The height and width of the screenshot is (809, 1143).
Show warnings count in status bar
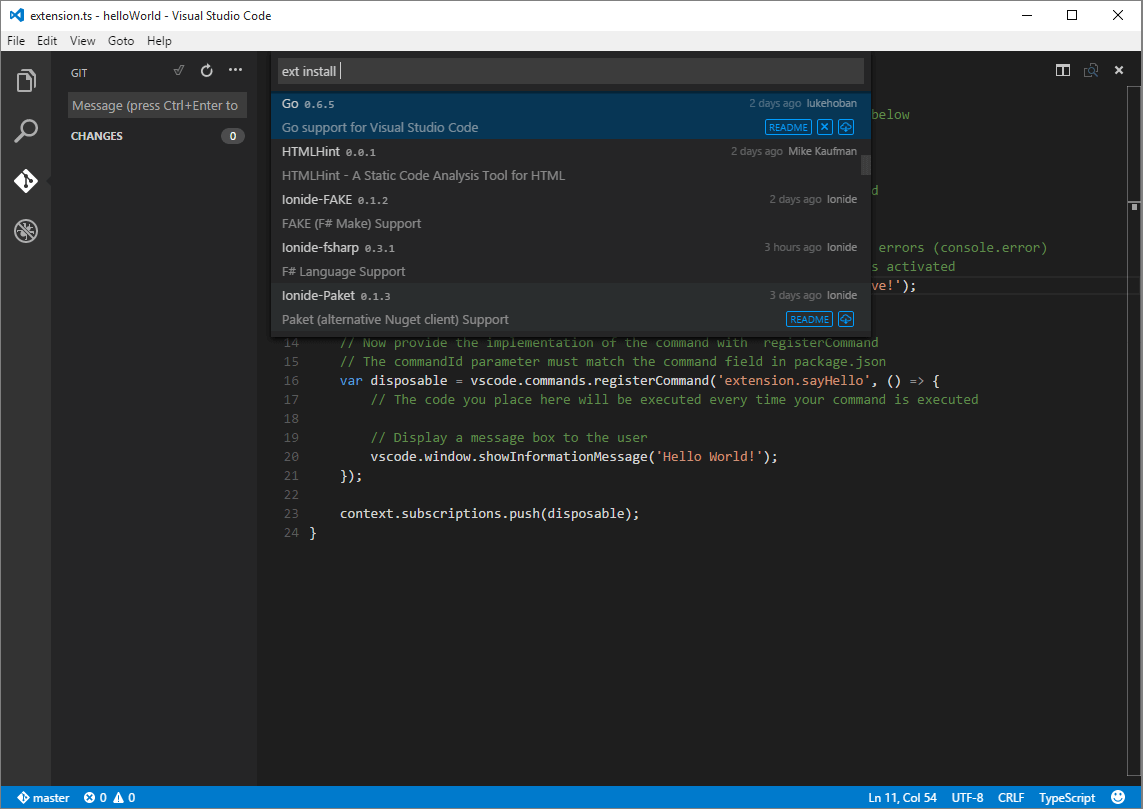(124, 797)
